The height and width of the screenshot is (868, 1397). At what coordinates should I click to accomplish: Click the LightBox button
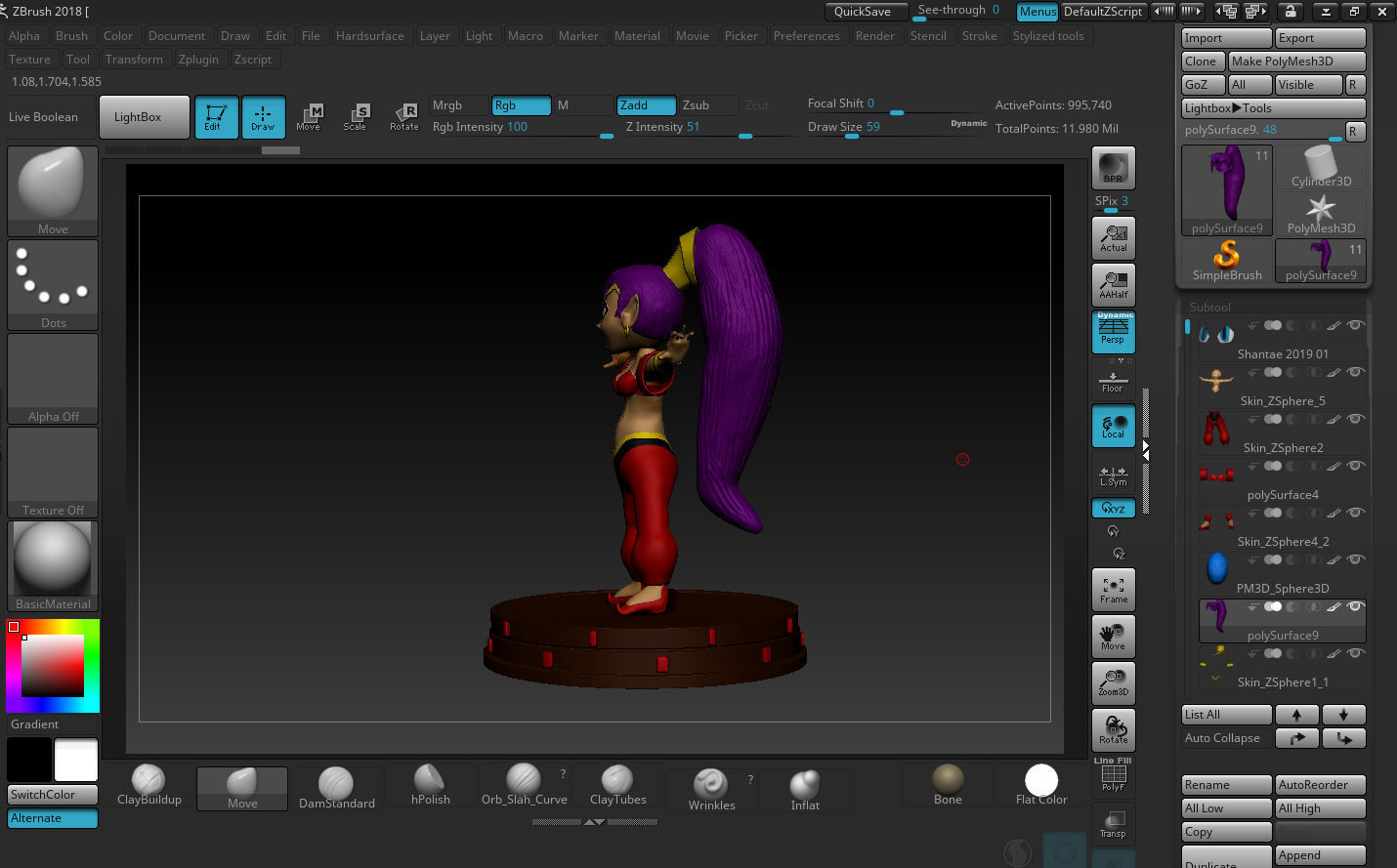[145, 117]
